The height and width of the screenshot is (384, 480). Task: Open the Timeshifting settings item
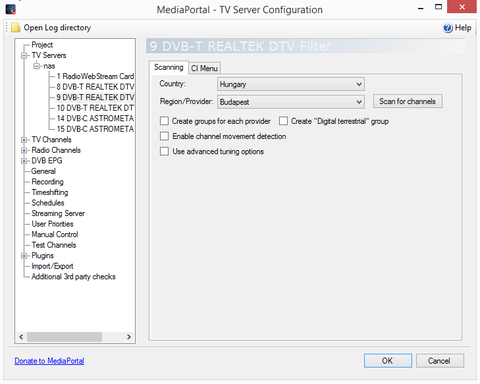point(50,192)
